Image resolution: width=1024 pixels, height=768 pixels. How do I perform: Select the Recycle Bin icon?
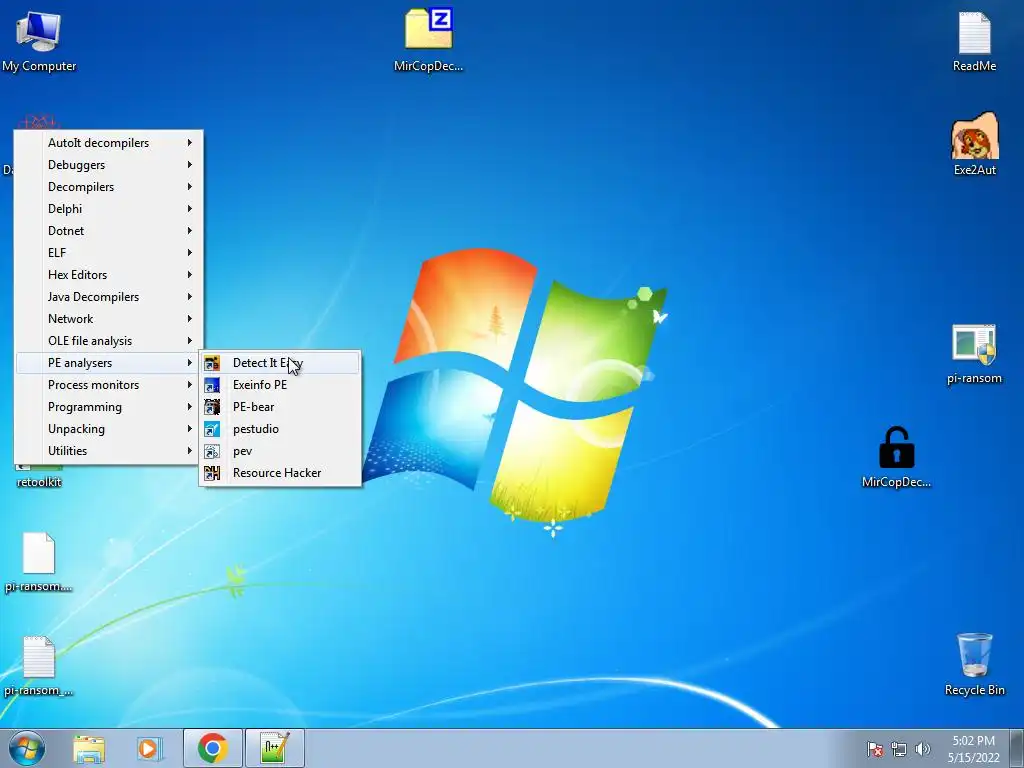pos(974,664)
